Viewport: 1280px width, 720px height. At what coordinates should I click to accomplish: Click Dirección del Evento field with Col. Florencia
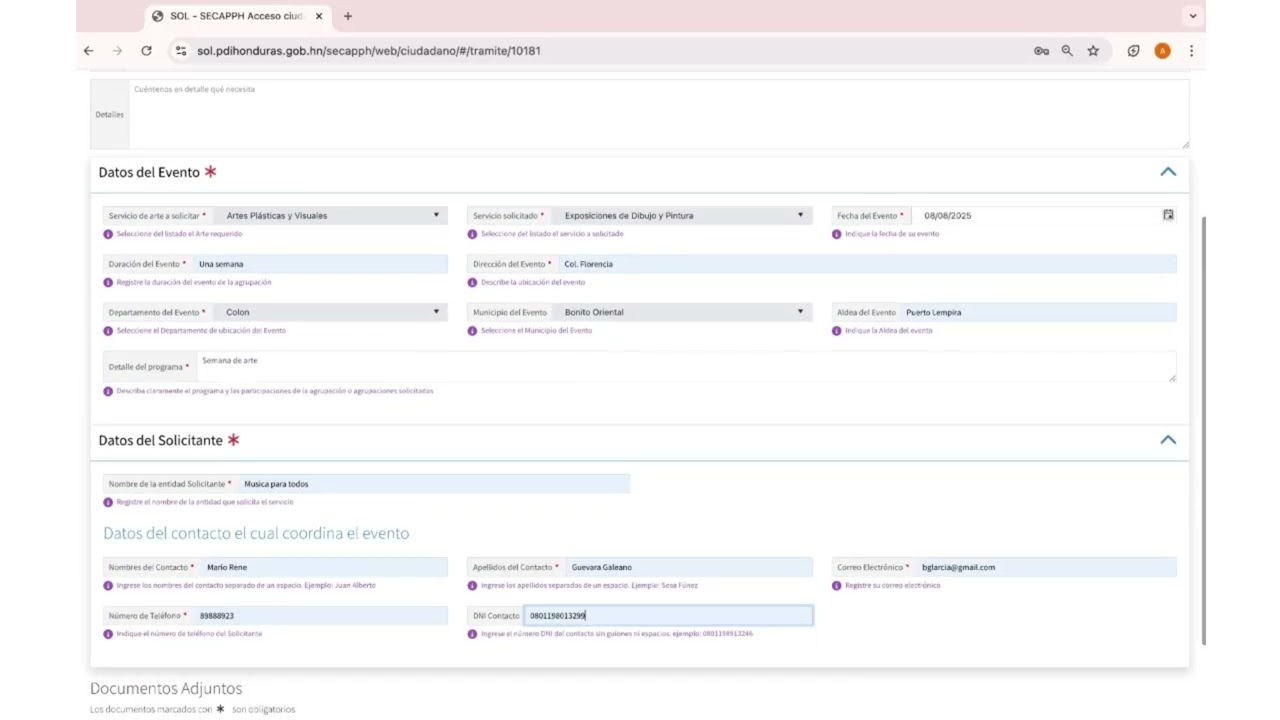pyautogui.click(x=867, y=264)
